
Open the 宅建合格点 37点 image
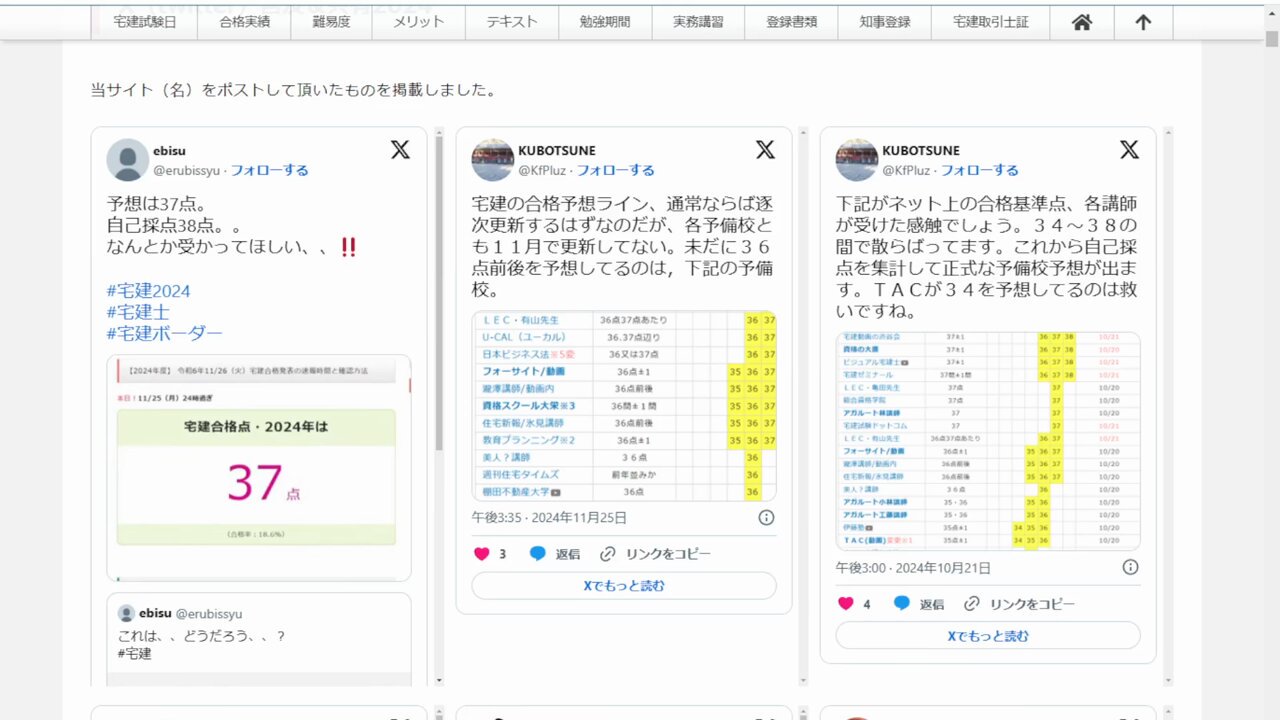click(259, 467)
